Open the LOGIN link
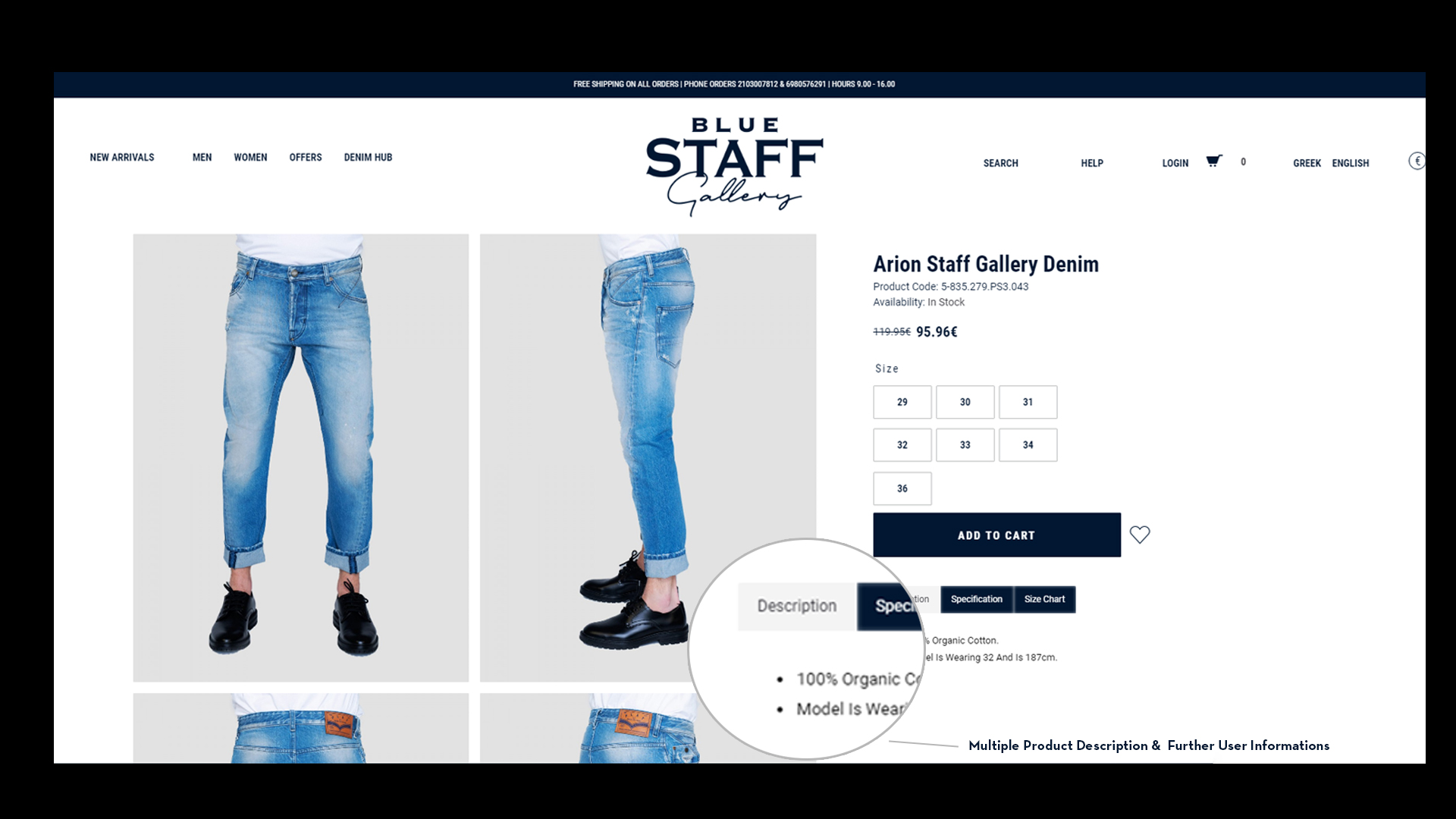The image size is (1456, 819). [x=1175, y=163]
